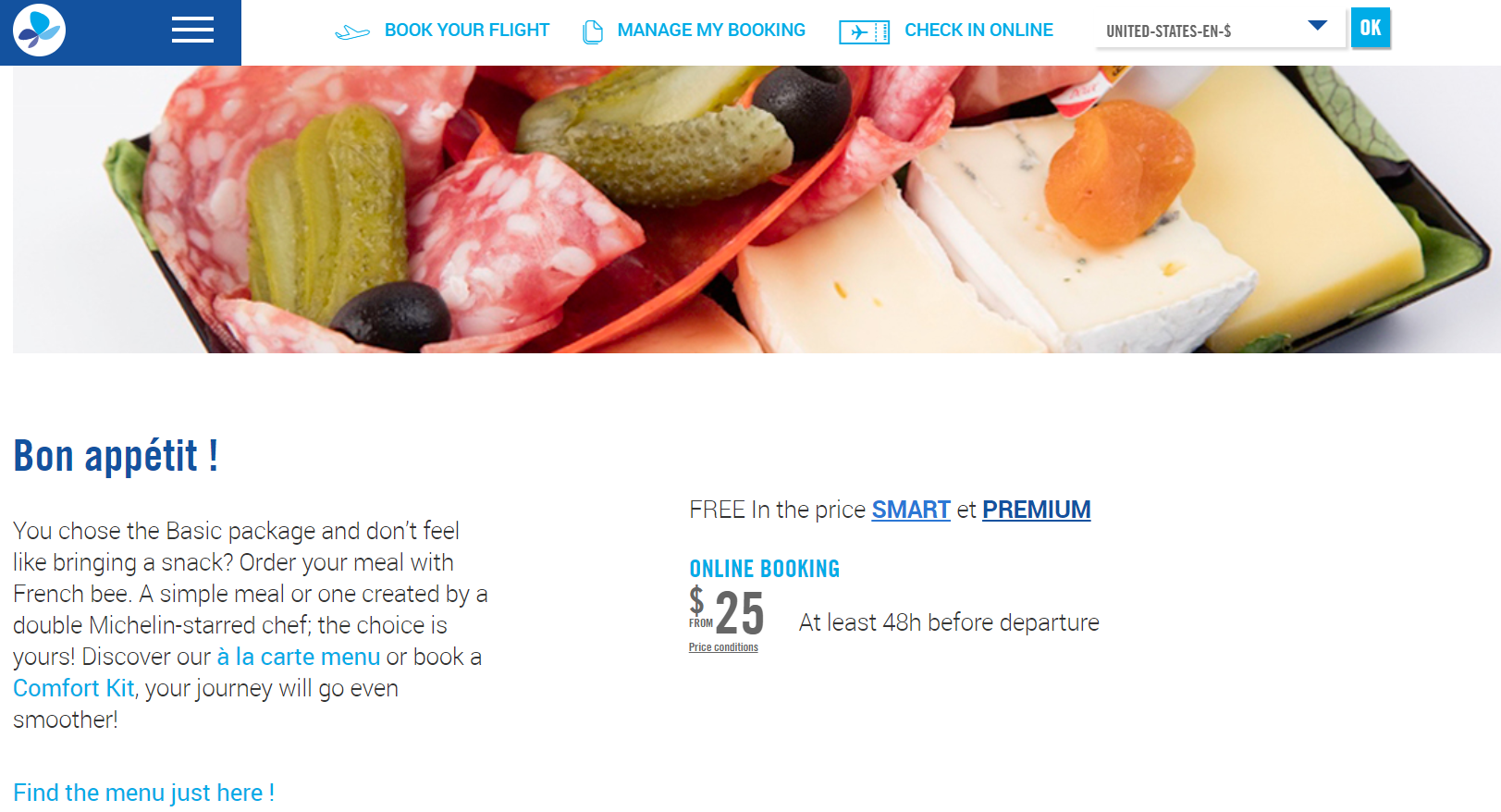This screenshot has width=1501, height=812.
Task: Open the SMART fare link
Action: coord(910,510)
